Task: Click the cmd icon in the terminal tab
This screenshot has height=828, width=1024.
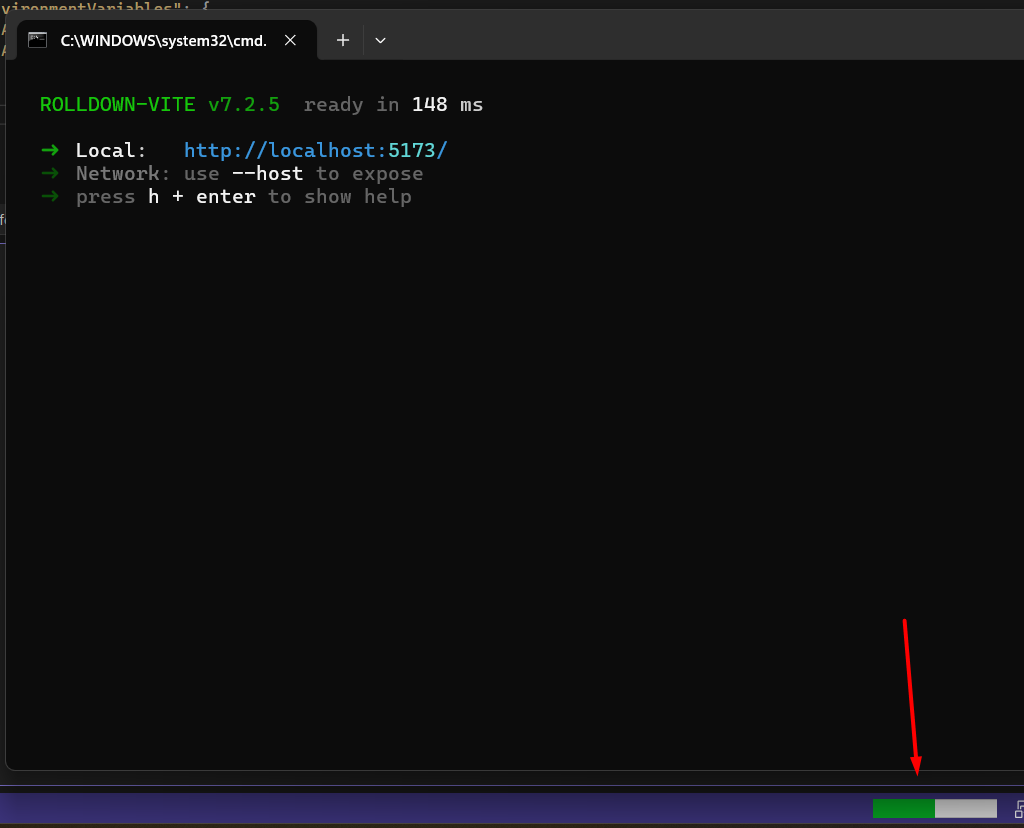Action: (37, 40)
